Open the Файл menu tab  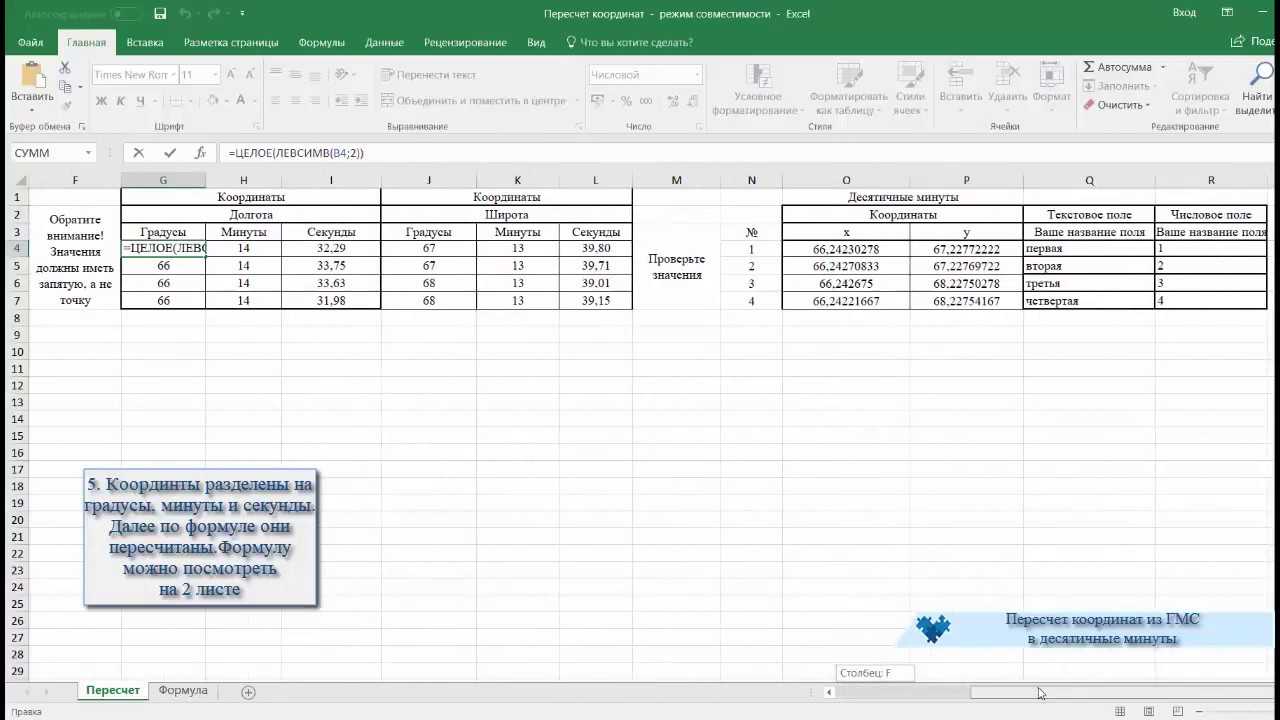(30, 42)
